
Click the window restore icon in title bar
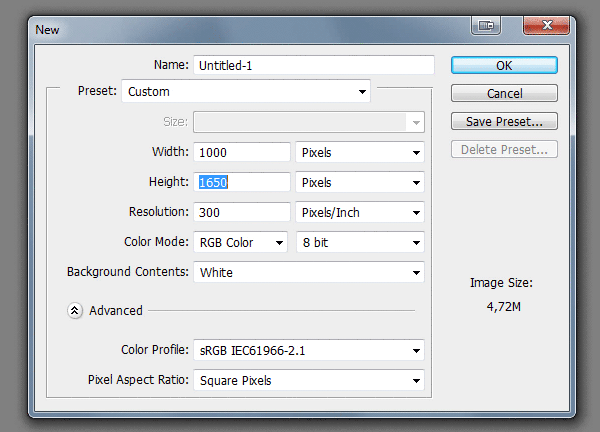click(487, 28)
